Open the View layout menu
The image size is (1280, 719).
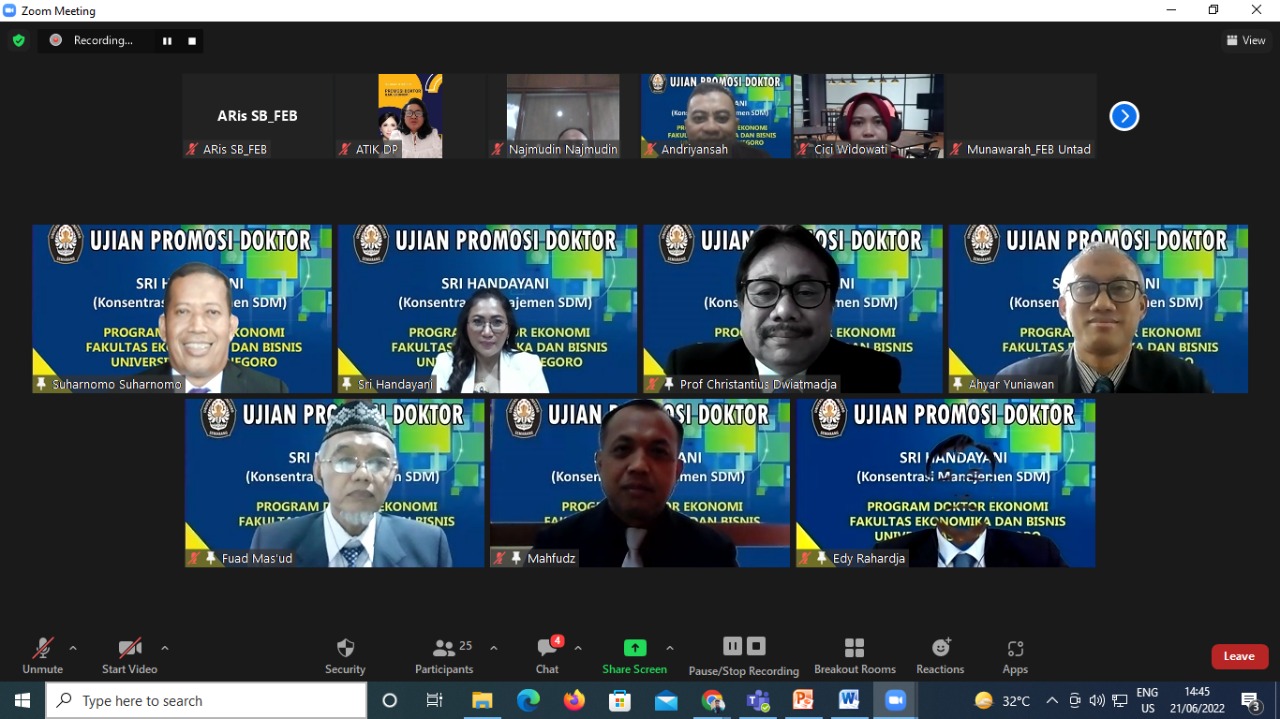coord(1246,41)
